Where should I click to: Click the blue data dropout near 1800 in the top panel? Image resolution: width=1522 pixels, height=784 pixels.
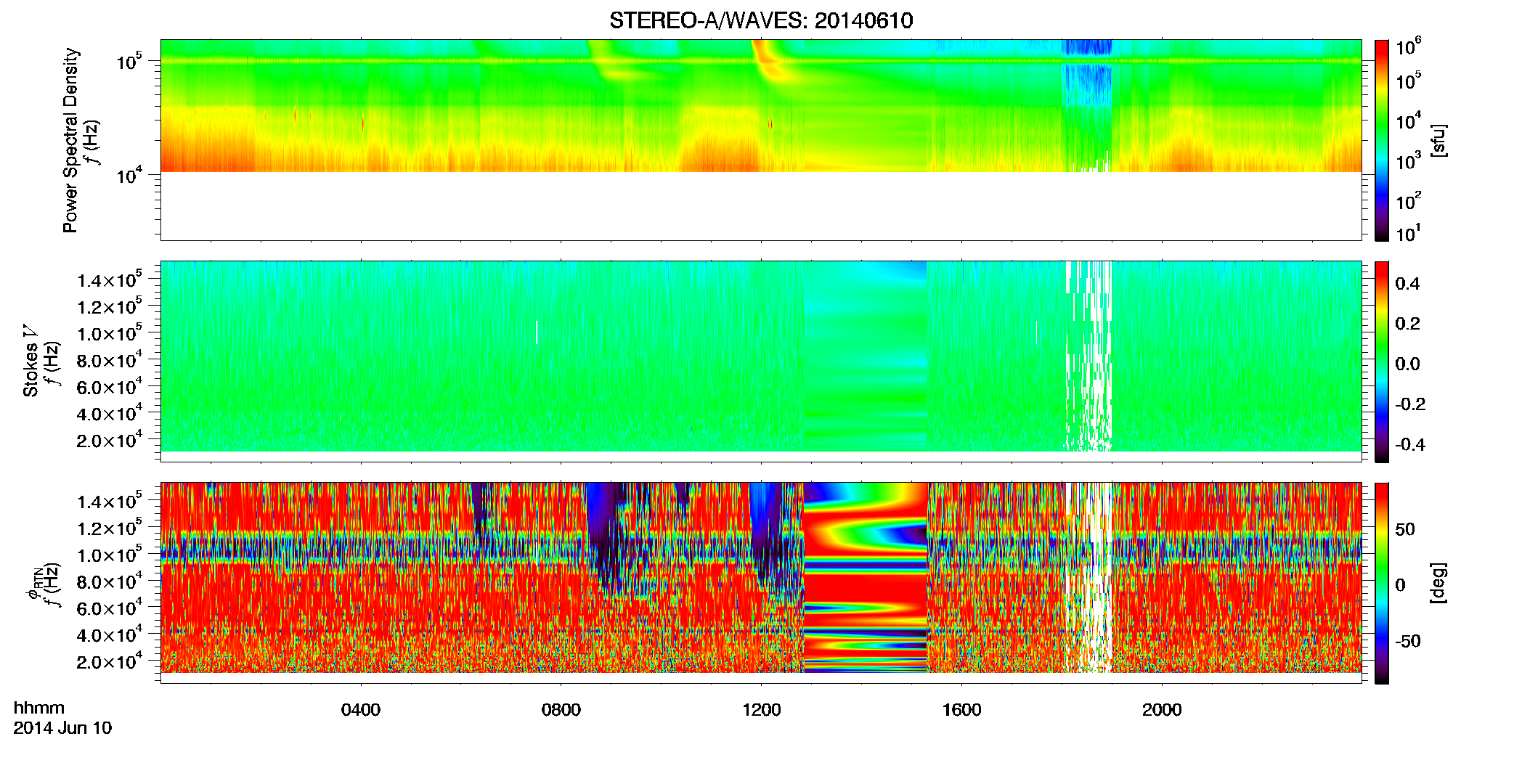1087,73
